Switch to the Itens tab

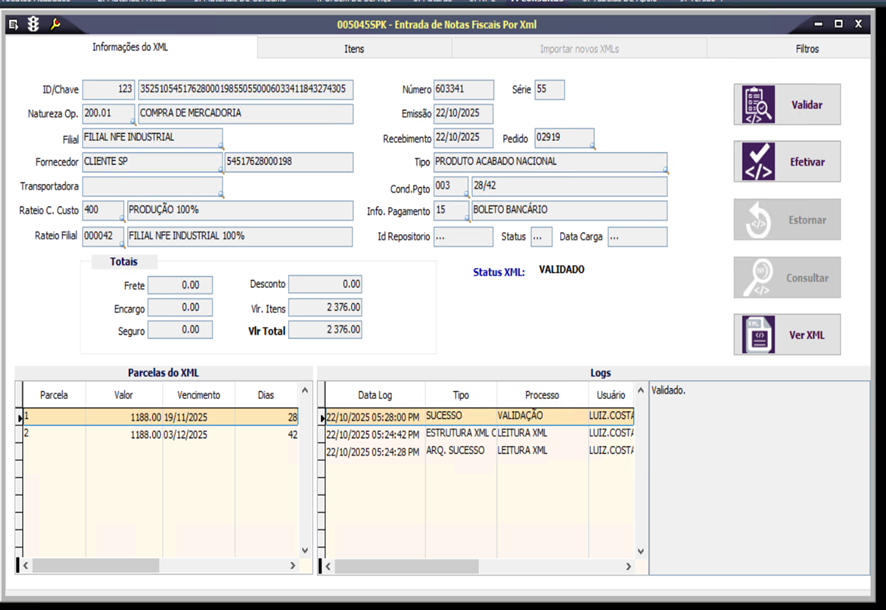(354, 49)
